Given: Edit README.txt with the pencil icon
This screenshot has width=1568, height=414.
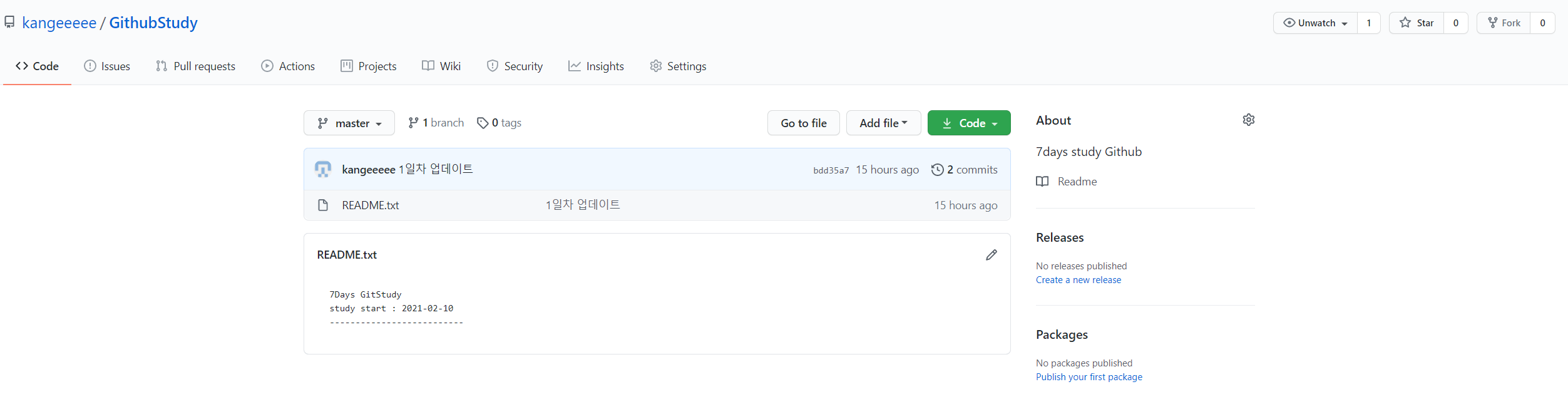Looking at the screenshot, I should [x=992, y=255].
